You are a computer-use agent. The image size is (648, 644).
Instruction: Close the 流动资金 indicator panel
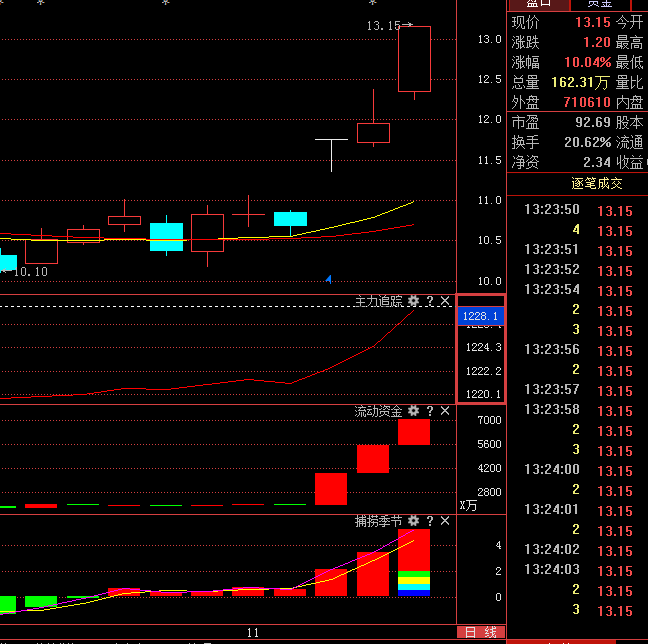pos(445,411)
